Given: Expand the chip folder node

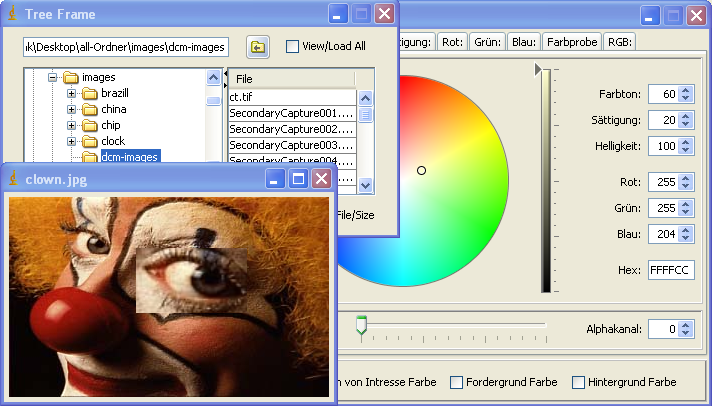Looking at the screenshot, I should click(x=71, y=125).
